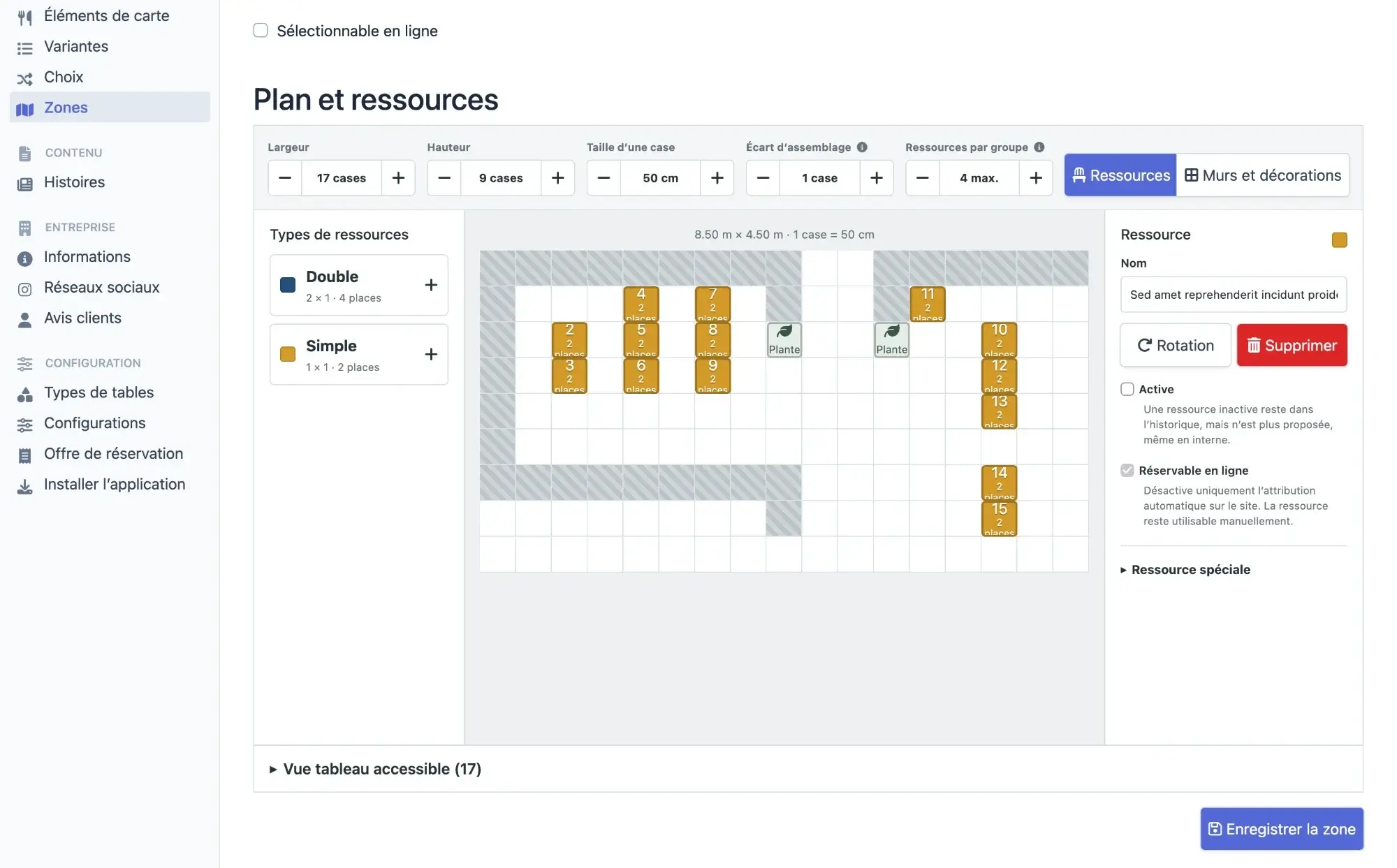Viewport: 1397px width, 868px height.
Task: Decrease Ressources par groupe with minus
Action: pyautogui.click(x=923, y=178)
